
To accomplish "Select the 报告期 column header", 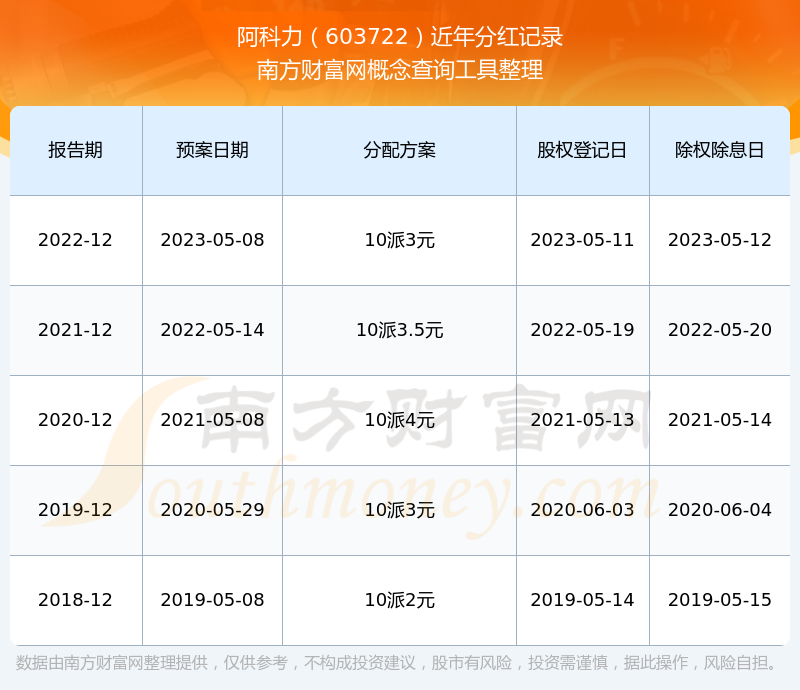I will tap(76, 150).
